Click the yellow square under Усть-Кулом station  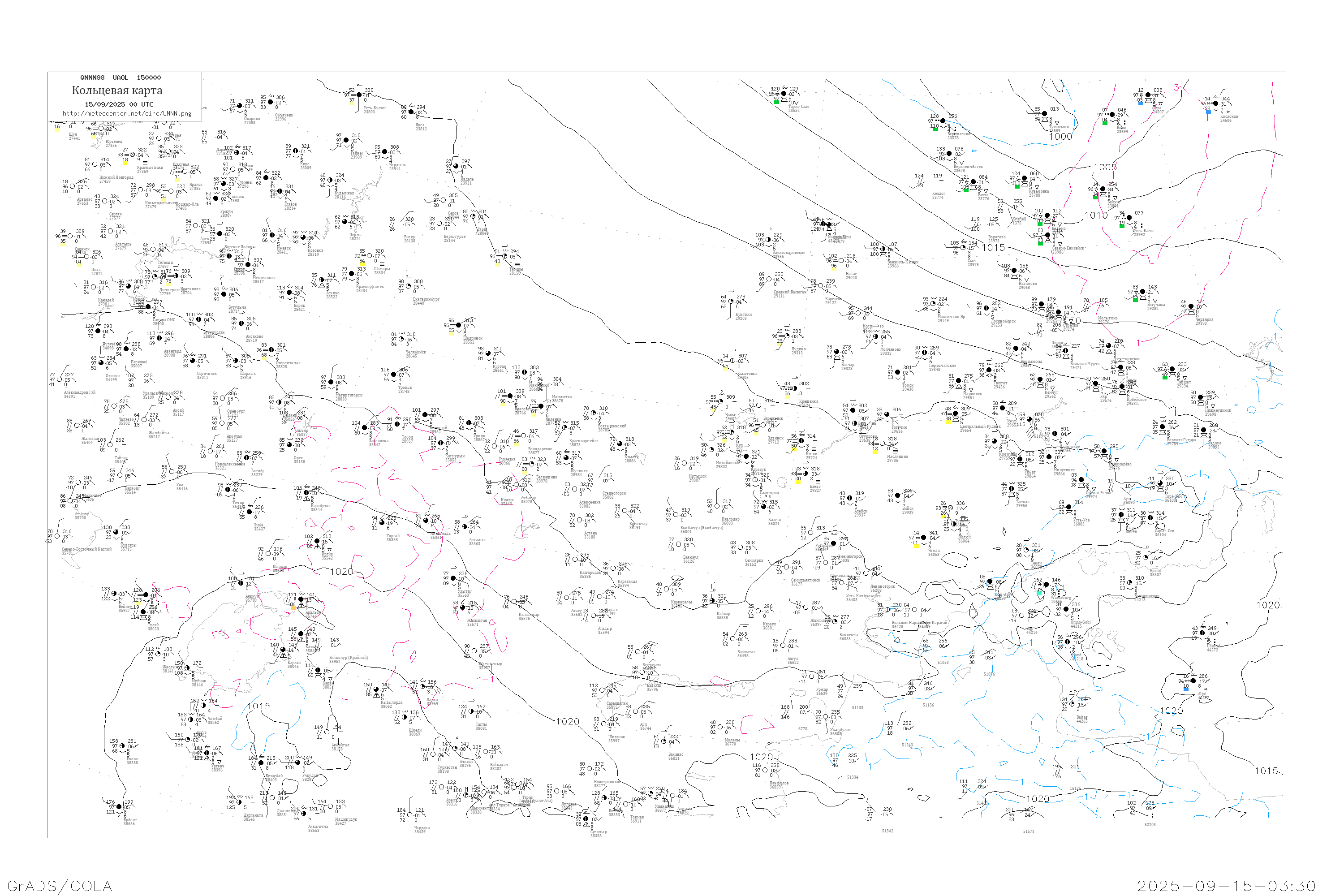[352, 103]
